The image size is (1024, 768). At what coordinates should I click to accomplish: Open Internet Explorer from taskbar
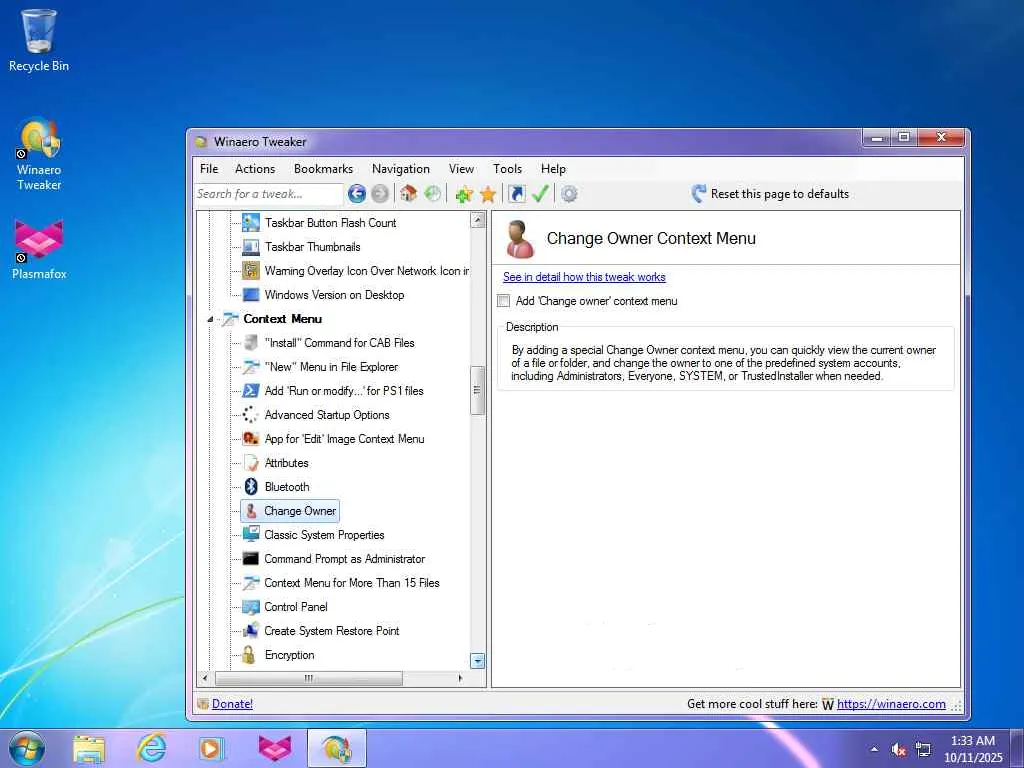point(151,748)
